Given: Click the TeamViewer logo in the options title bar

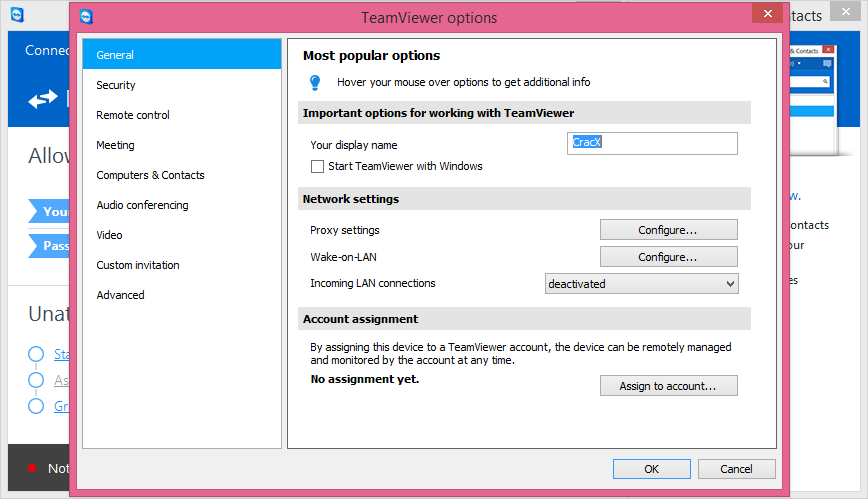Looking at the screenshot, I should pyautogui.click(x=87, y=17).
